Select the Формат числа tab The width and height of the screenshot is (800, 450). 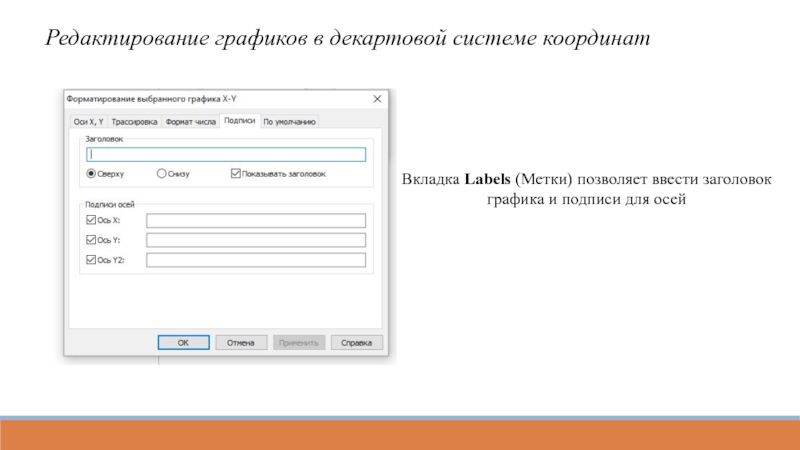192,121
